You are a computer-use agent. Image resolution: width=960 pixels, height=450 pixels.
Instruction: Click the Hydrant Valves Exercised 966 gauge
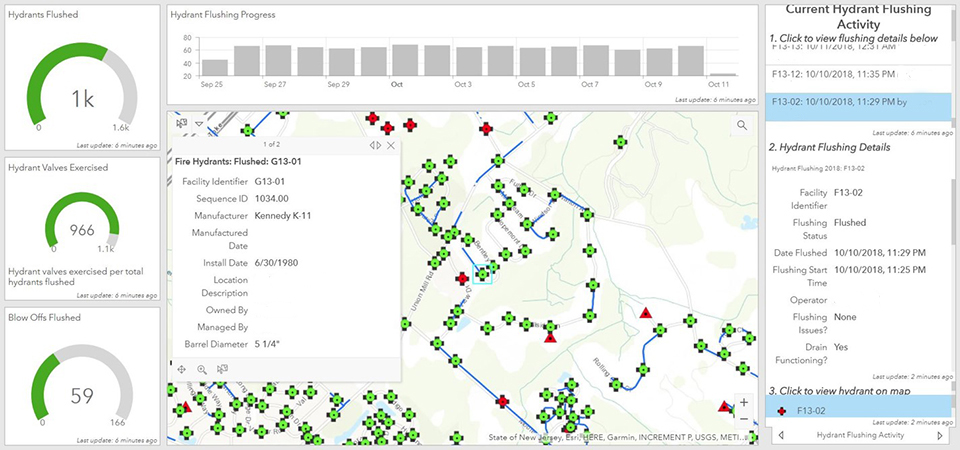point(82,221)
